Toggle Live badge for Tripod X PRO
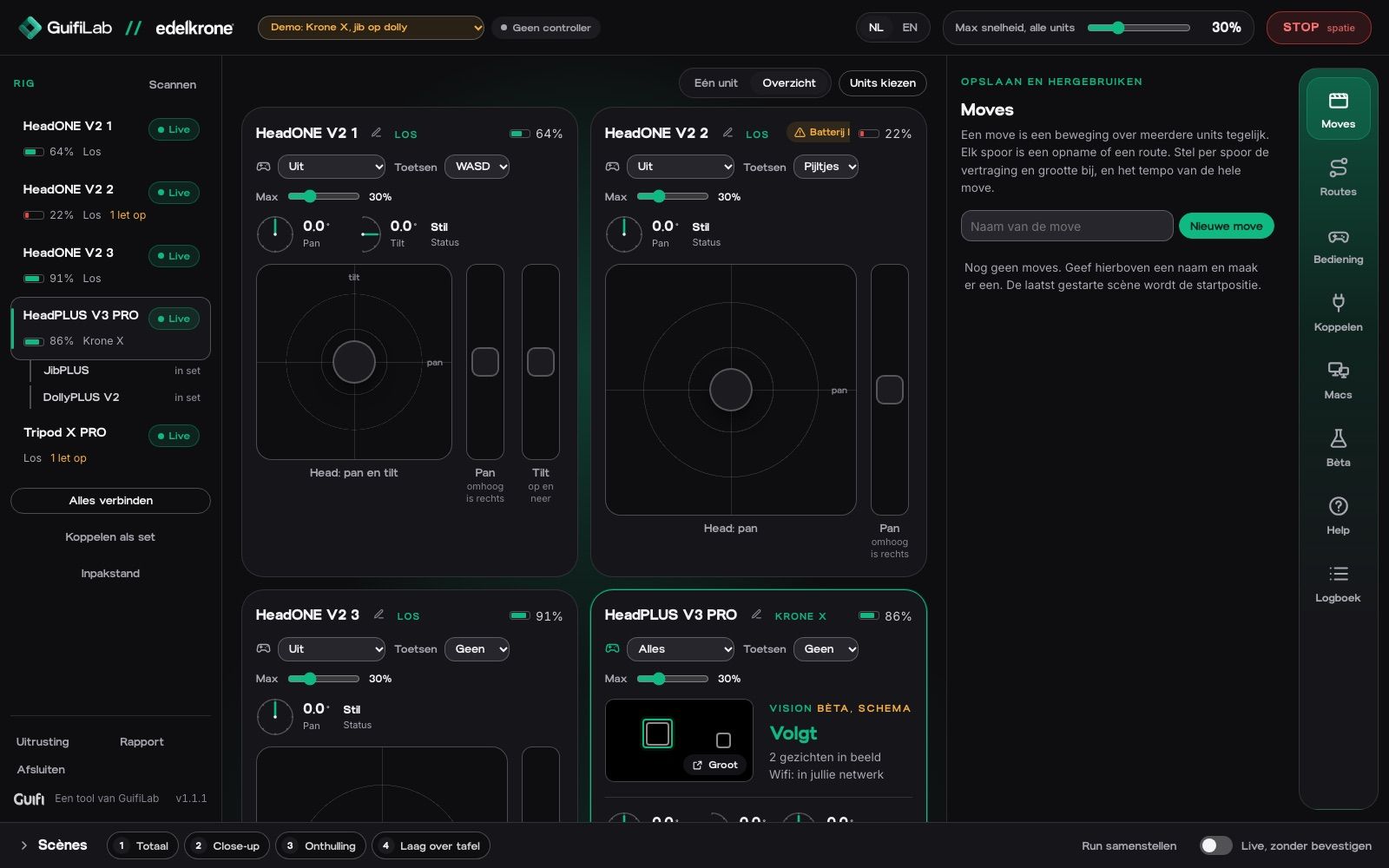 [x=174, y=436]
